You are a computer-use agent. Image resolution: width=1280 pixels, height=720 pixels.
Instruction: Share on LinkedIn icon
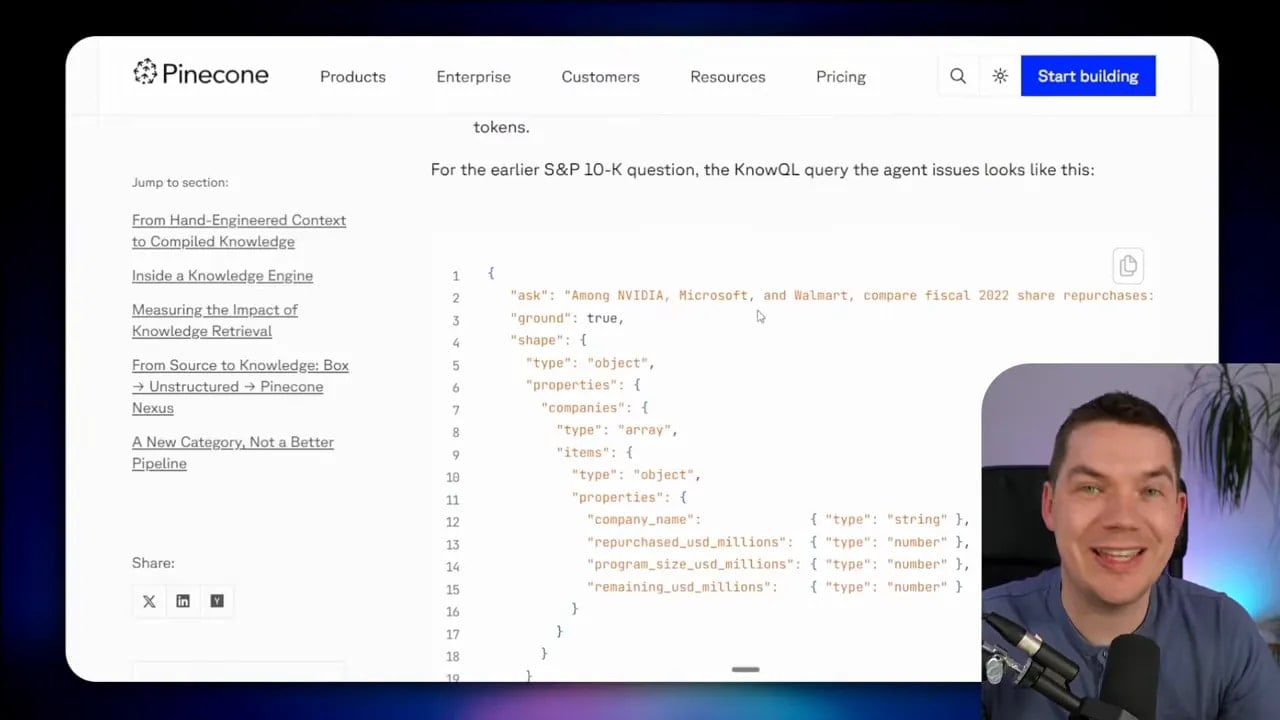coord(183,601)
